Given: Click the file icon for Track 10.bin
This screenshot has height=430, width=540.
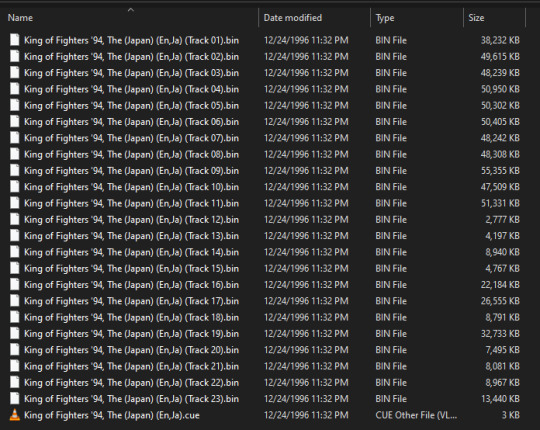Looking at the screenshot, I should (14, 187).
